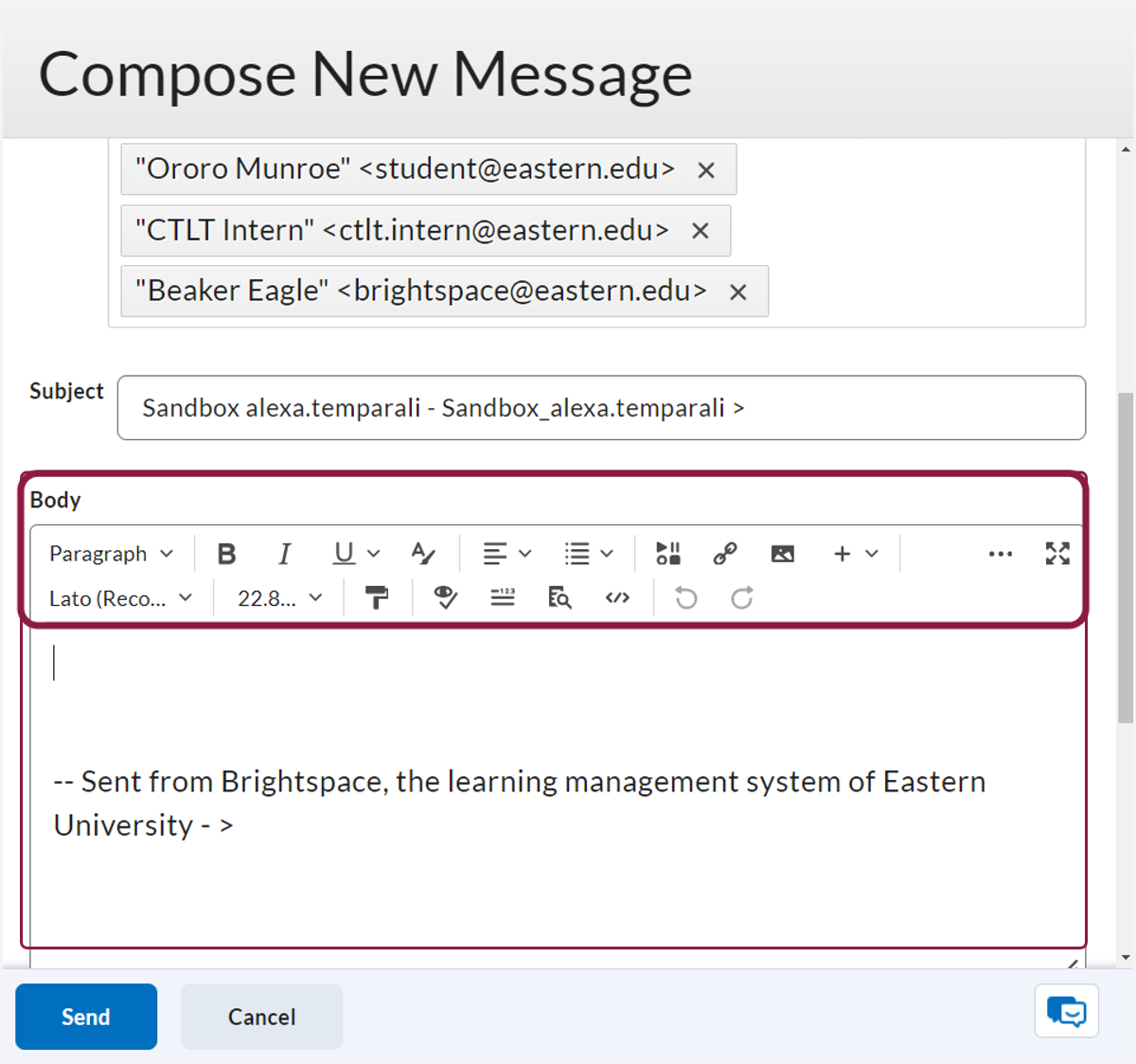Screen dimensions: 1136x1064
Task: Click the preview icon
Action: click(x=559, y=598)
